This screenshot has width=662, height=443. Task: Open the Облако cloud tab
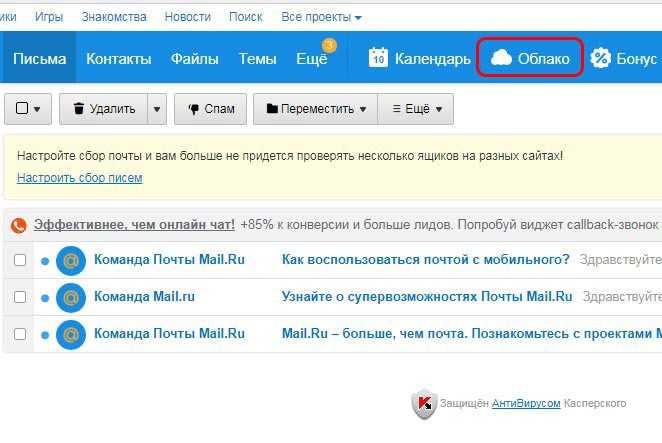530,58
